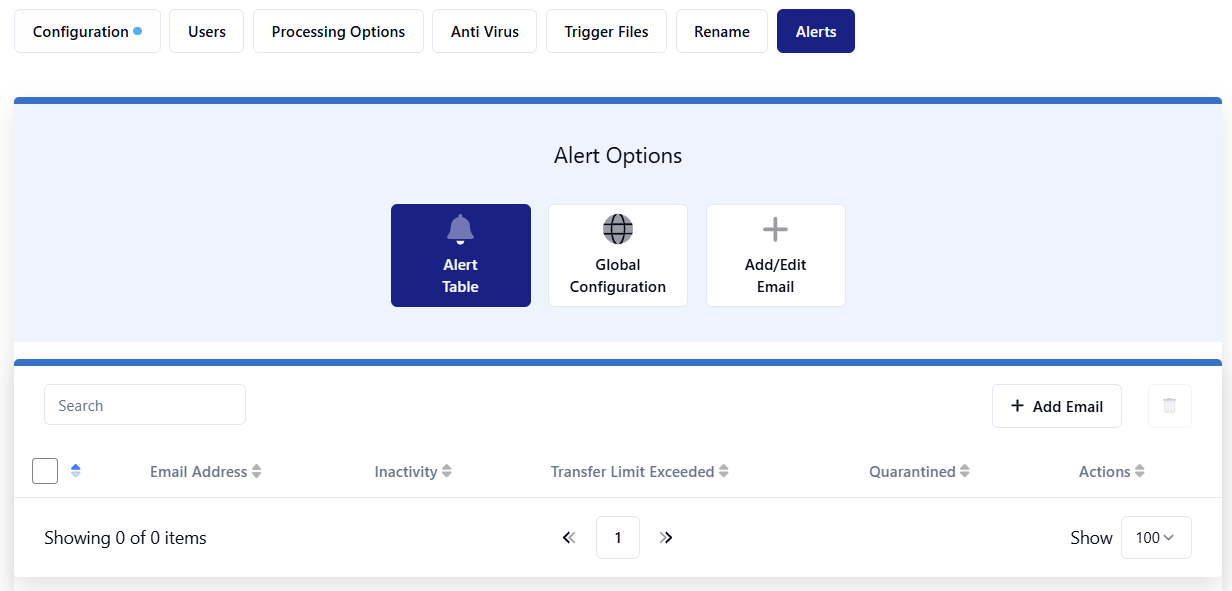Image resolution: width=1232 pixels, height=591 pixels.
Task: Click the Add Email button
Action: point(1056,406)
